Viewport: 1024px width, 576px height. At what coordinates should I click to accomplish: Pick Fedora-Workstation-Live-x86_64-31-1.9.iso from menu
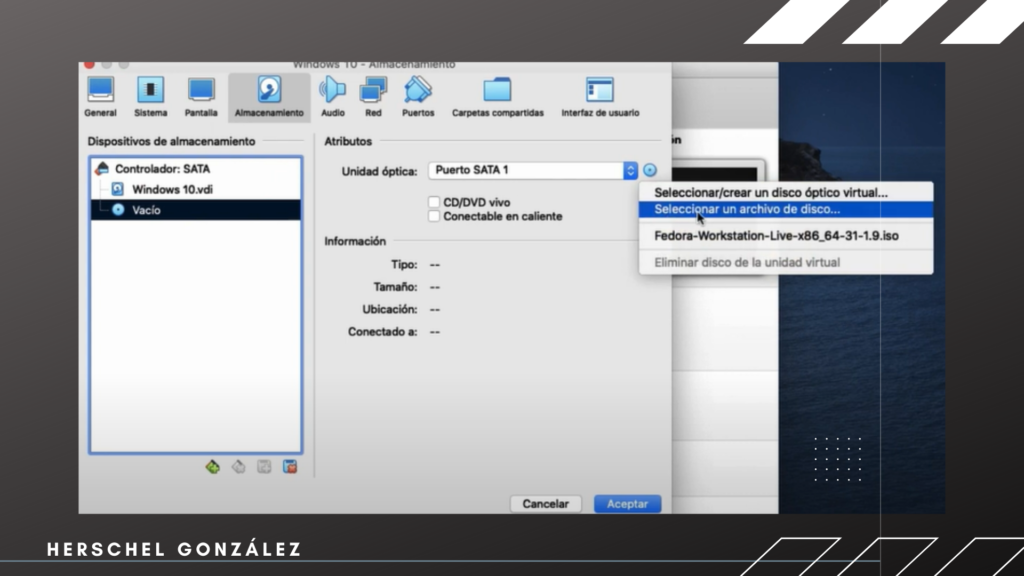click(786, 236)
